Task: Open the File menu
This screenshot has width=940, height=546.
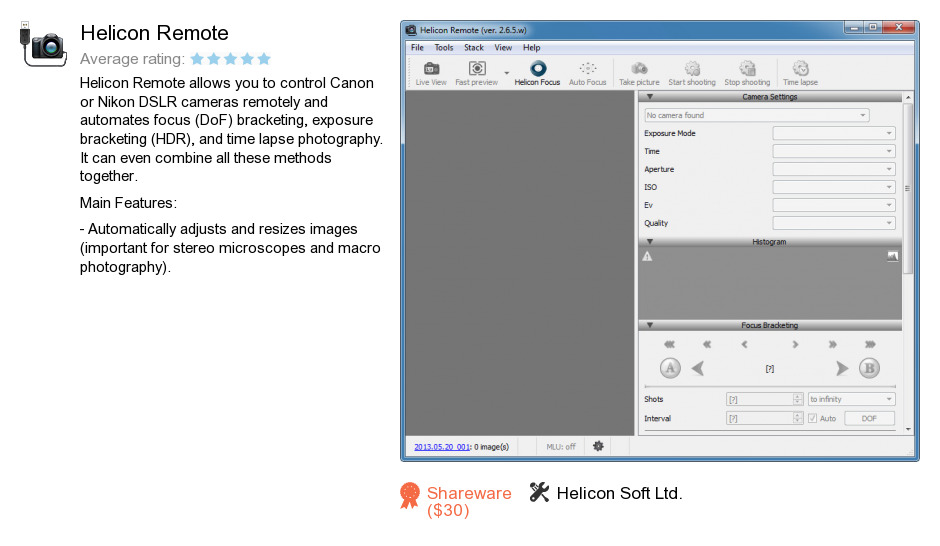Action: click(x=417, y=47)
